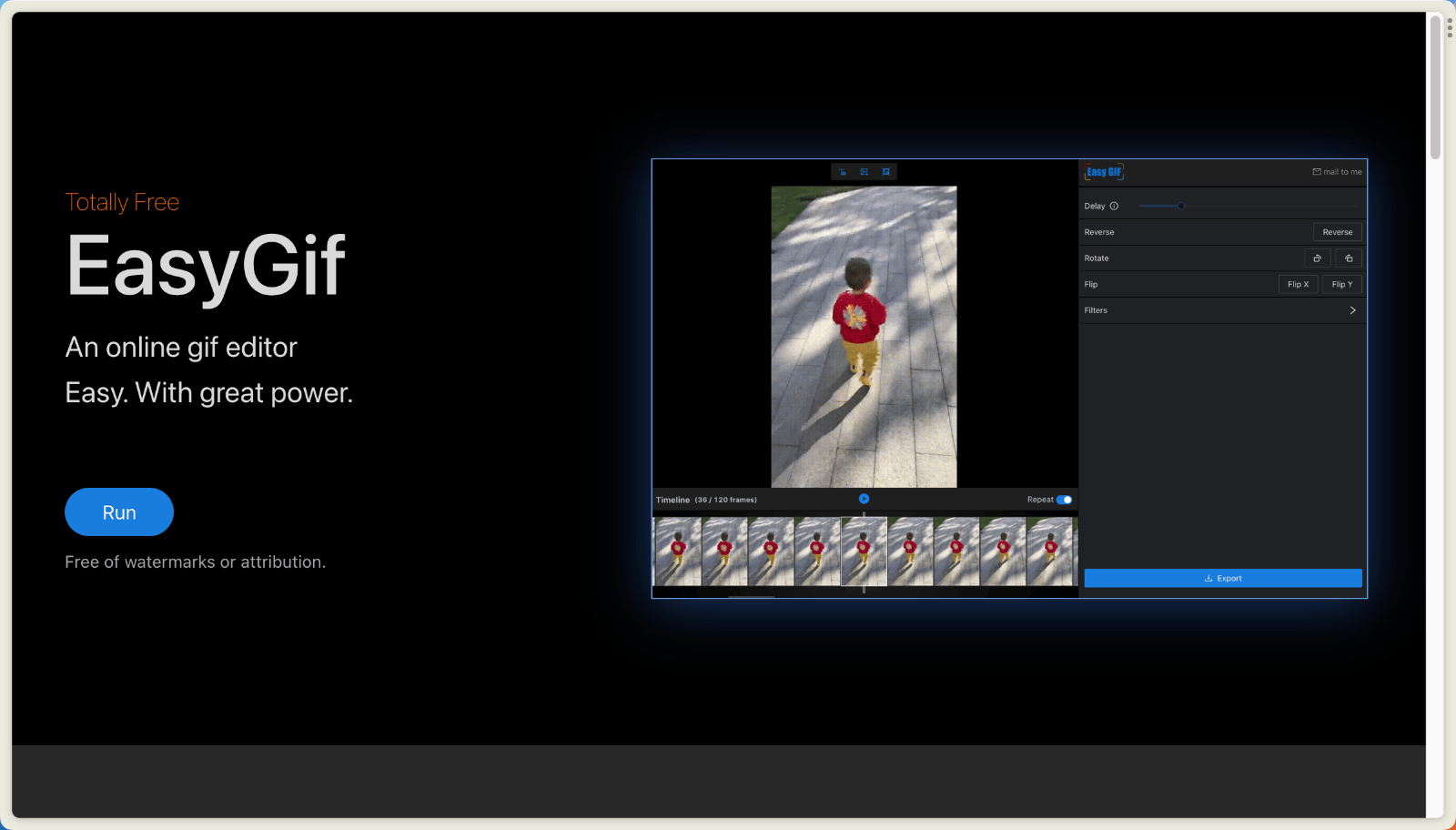Select the image insert tool icon above the preview
The width and height of the screenshot is (1456, 830).
864,171
